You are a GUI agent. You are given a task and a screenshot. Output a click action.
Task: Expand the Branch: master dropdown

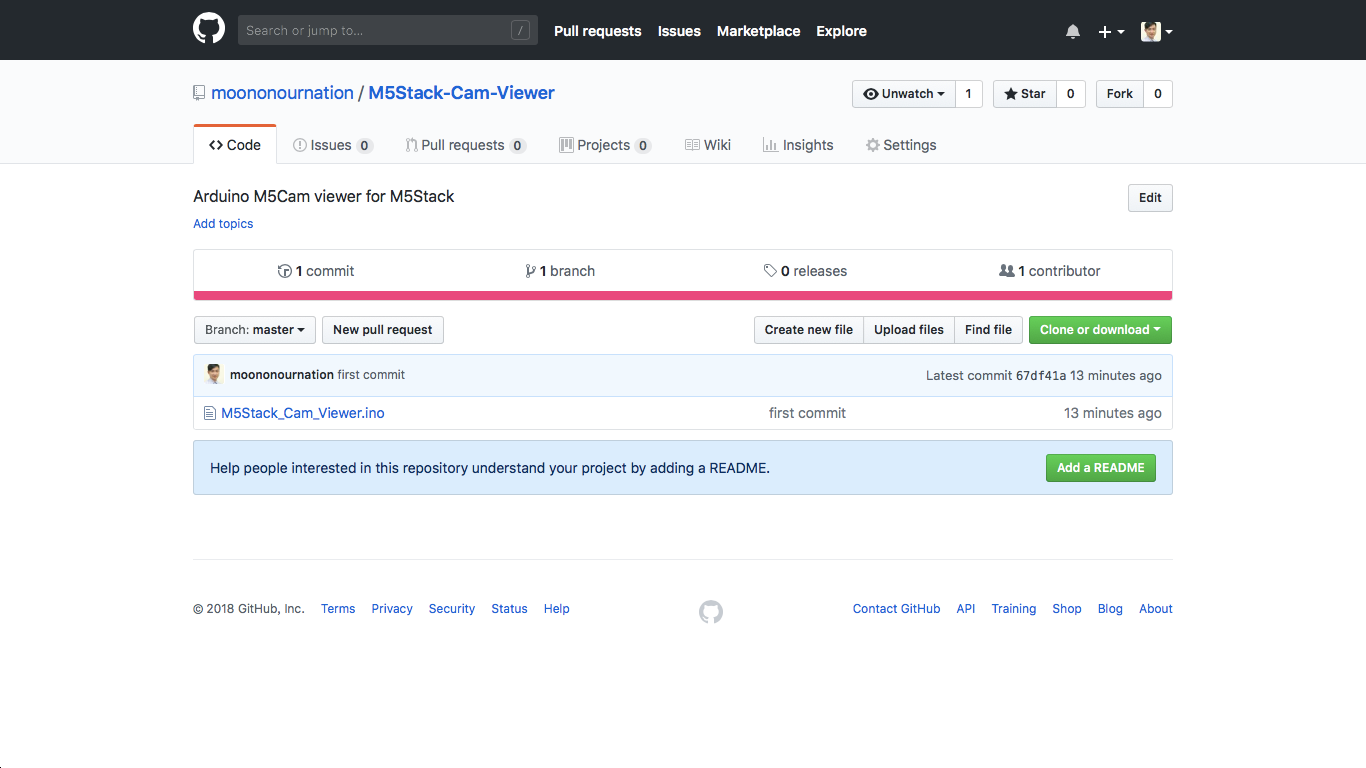255,330
